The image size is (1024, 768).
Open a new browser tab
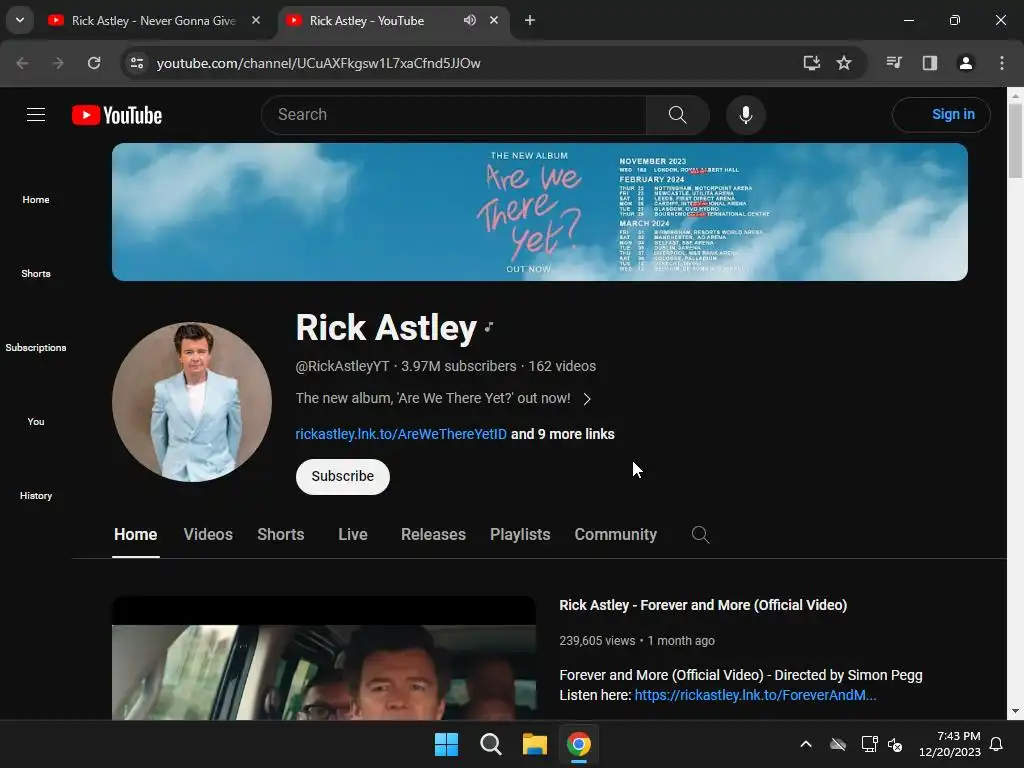tap(530, 20)
